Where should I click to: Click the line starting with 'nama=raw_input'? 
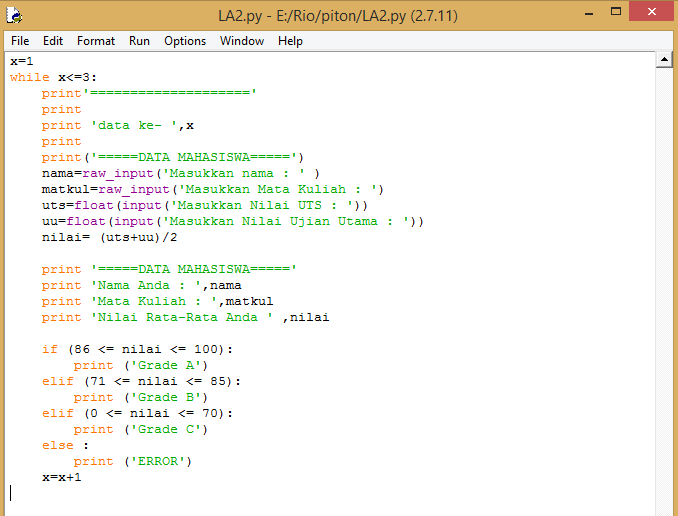coord(181,173)
